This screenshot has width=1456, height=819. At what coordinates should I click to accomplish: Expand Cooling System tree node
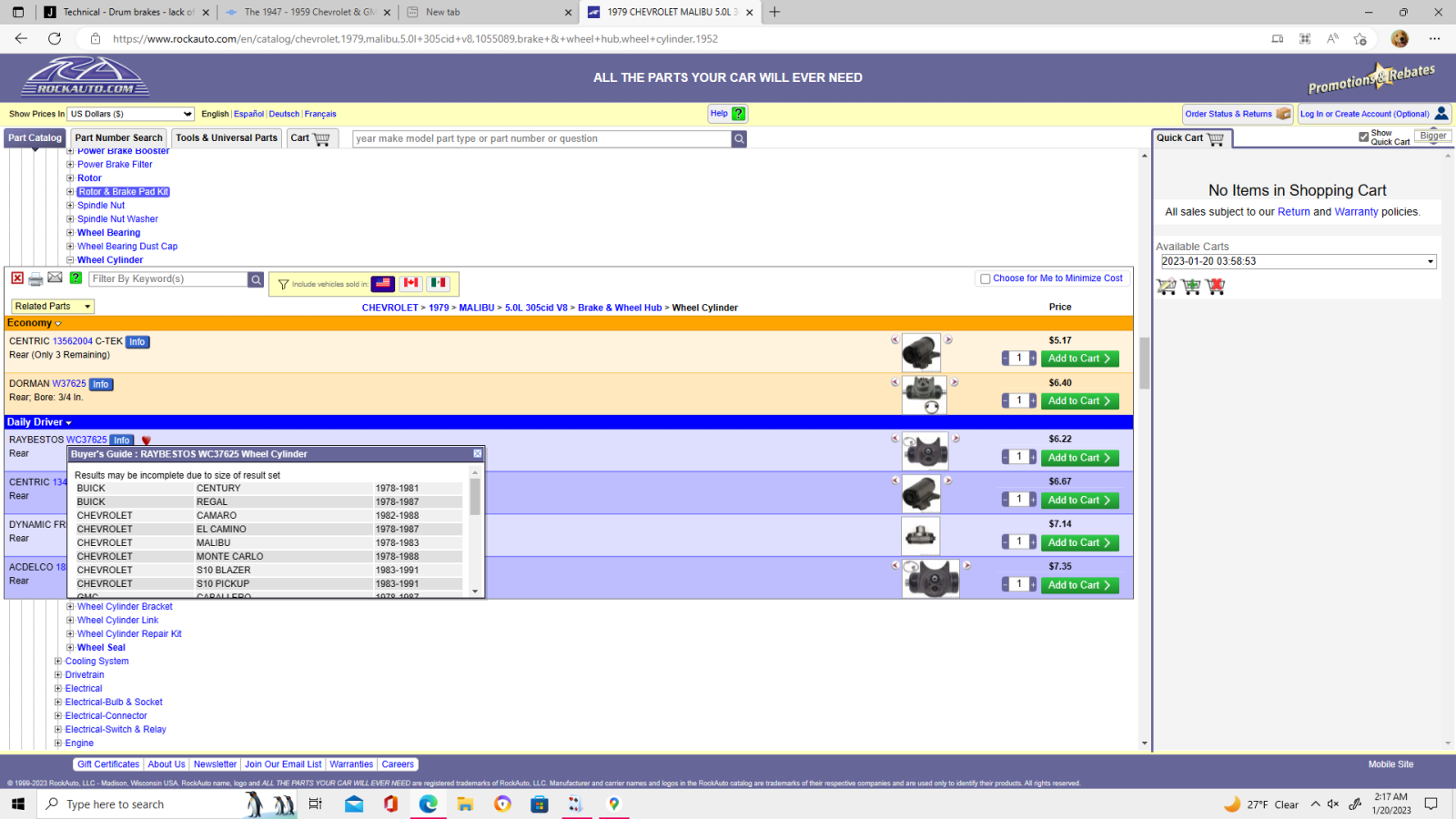[58, 662]
